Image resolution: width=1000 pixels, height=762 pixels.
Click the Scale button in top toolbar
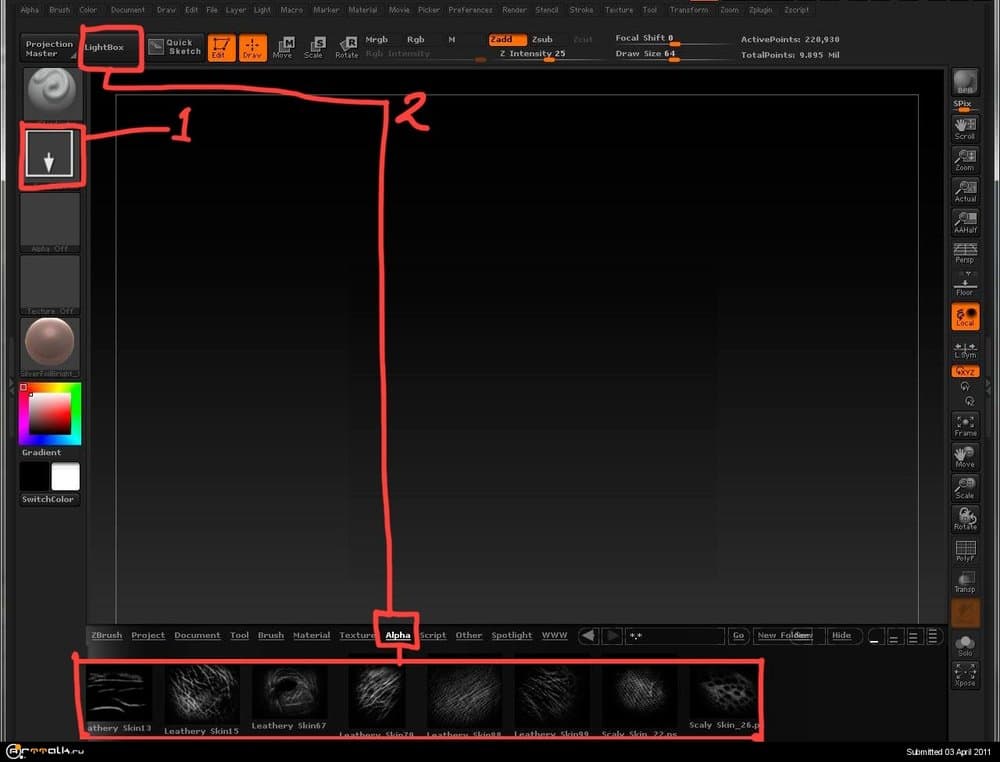pyautogui.click(x=314, y=47)
